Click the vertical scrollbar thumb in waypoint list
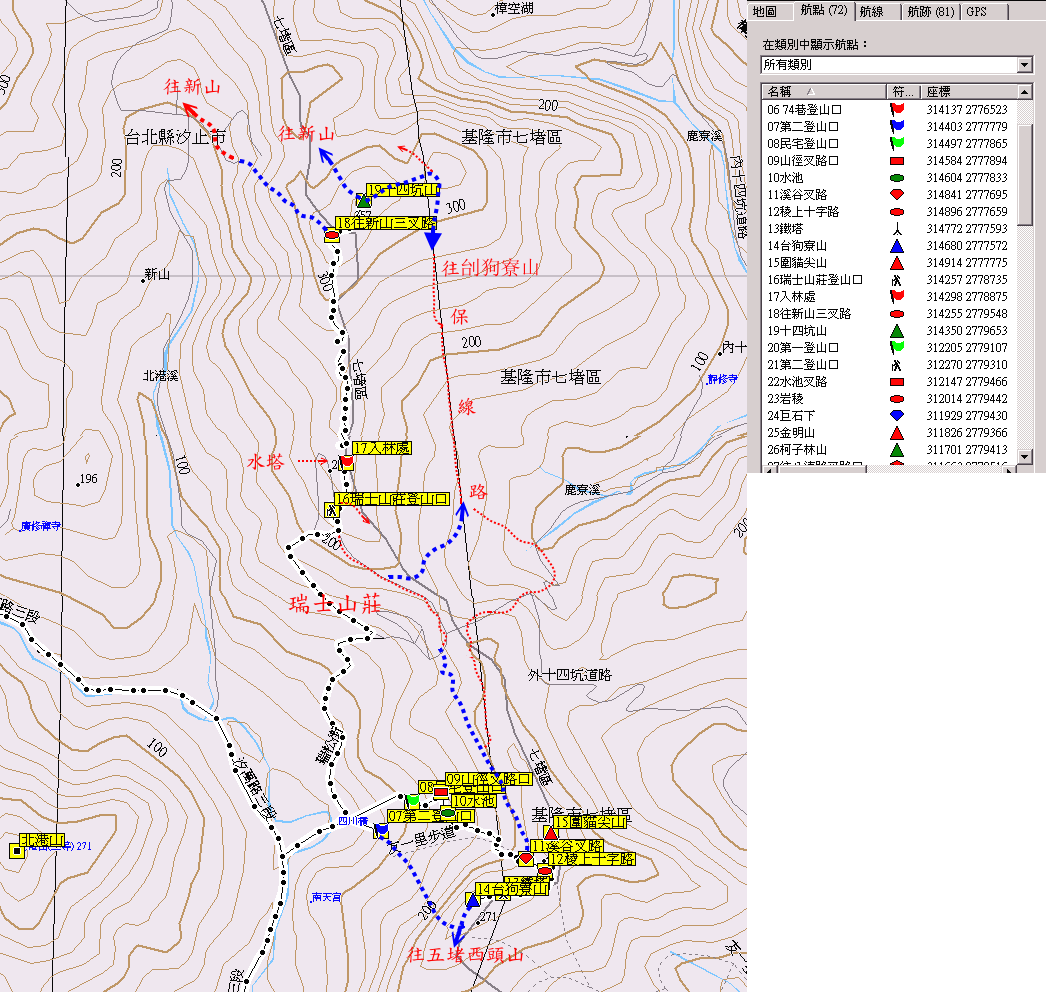Image resolution: width=1046 pixels, height=992 pixels. [x=1024, y=175]
